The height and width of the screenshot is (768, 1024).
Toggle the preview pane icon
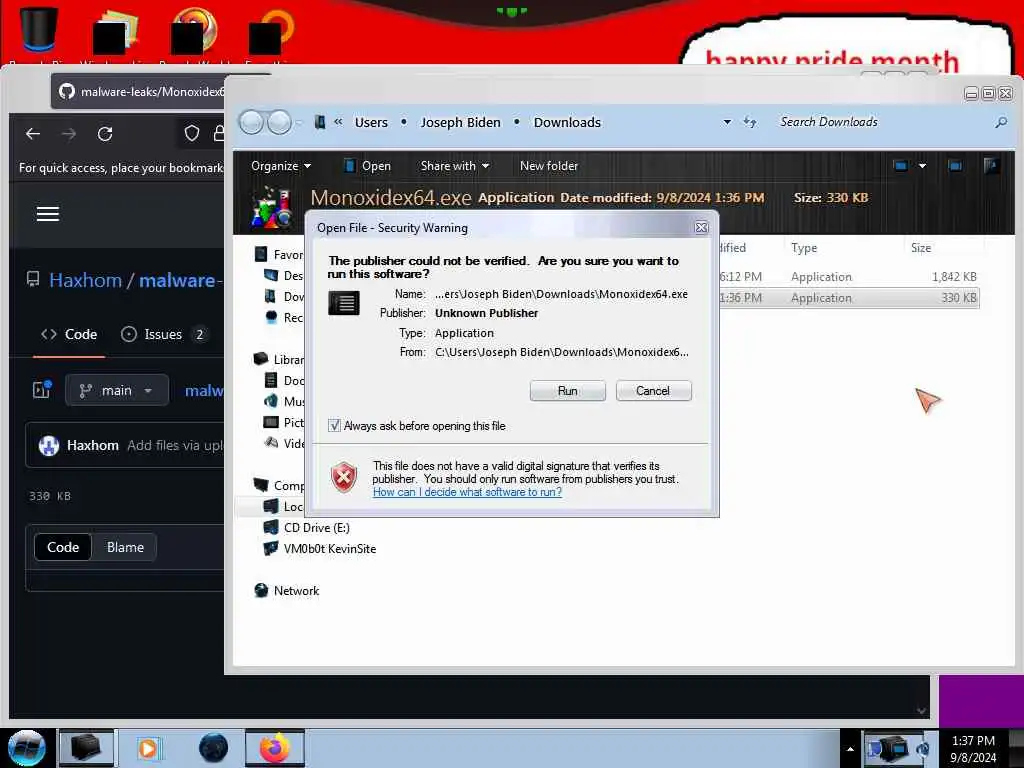(x=955, y=166)
